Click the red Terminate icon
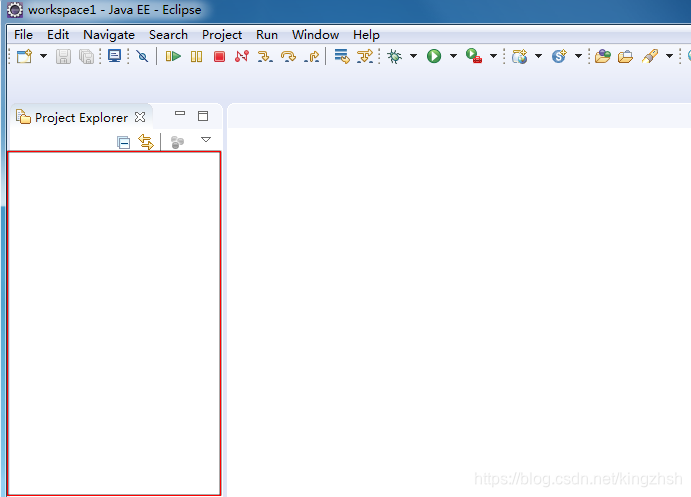Image resolution: width=691 pixels, height=497 pixels. [x=219, y=56]
